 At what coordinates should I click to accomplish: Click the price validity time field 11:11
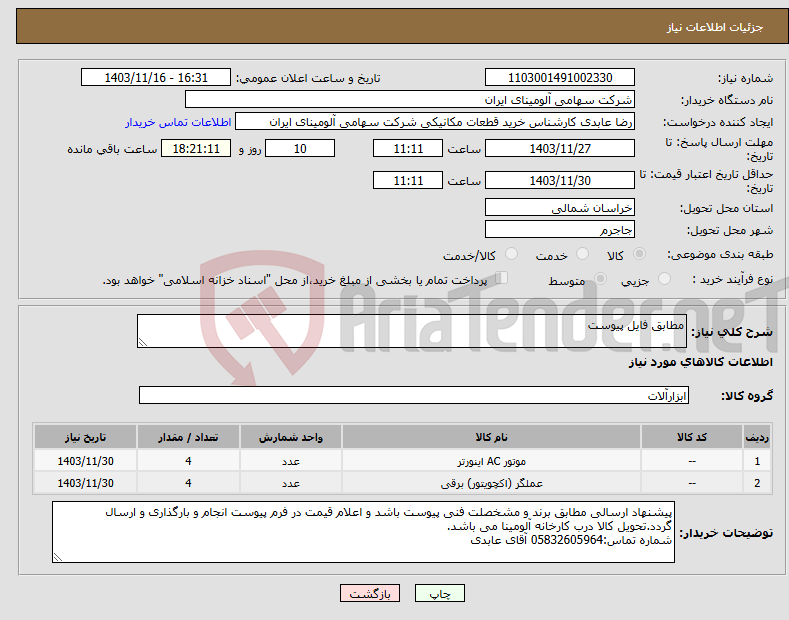point(408,180)
